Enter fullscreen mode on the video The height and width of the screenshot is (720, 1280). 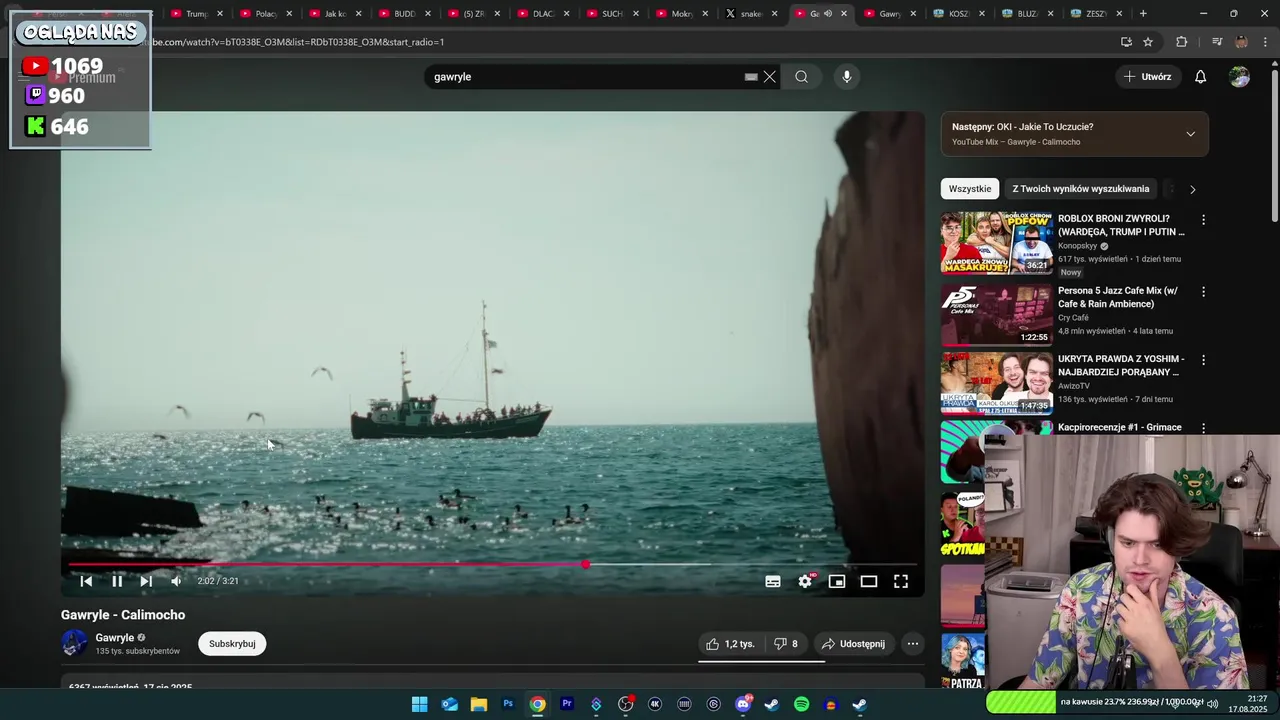point(901,581)
